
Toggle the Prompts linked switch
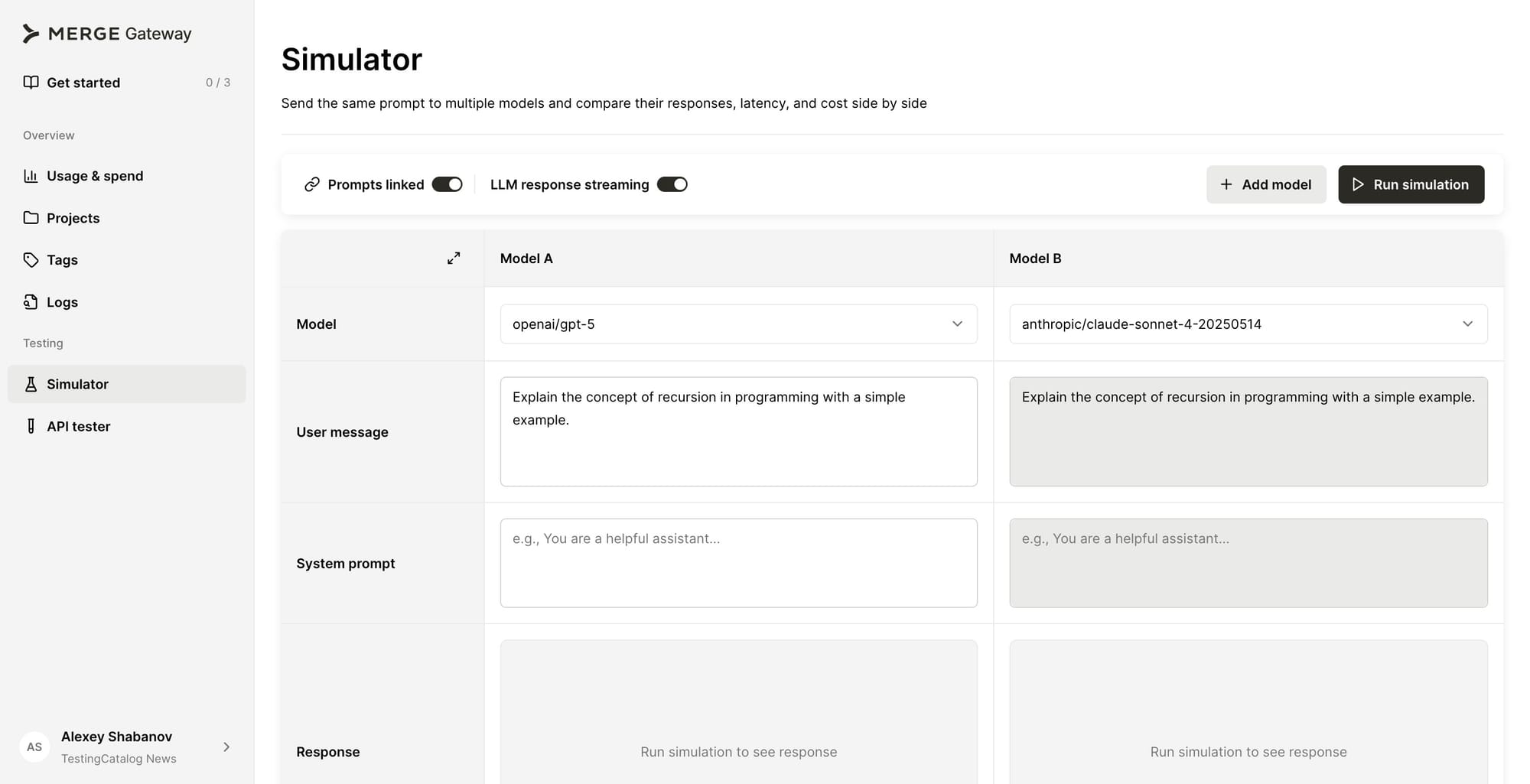pyautogui.click(x=447, y=184)
